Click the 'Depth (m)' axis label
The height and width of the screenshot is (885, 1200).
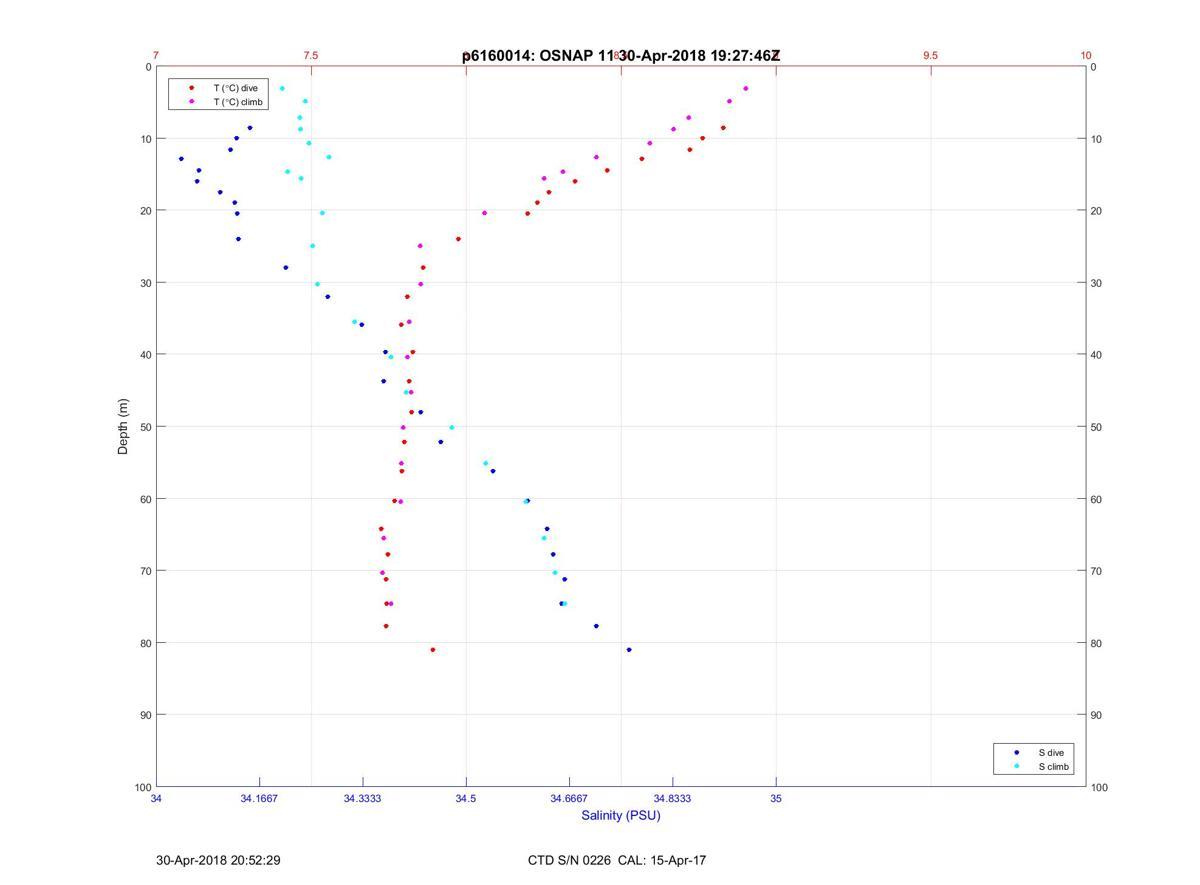click(124, 427)
